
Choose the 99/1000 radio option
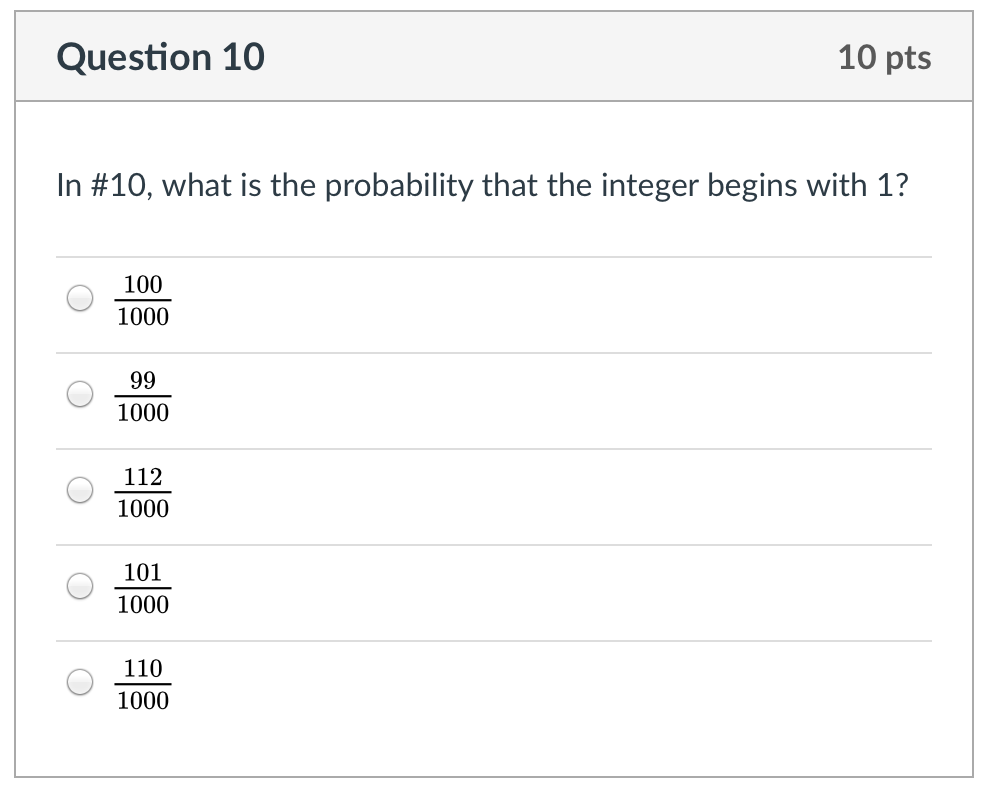[80, 395]
